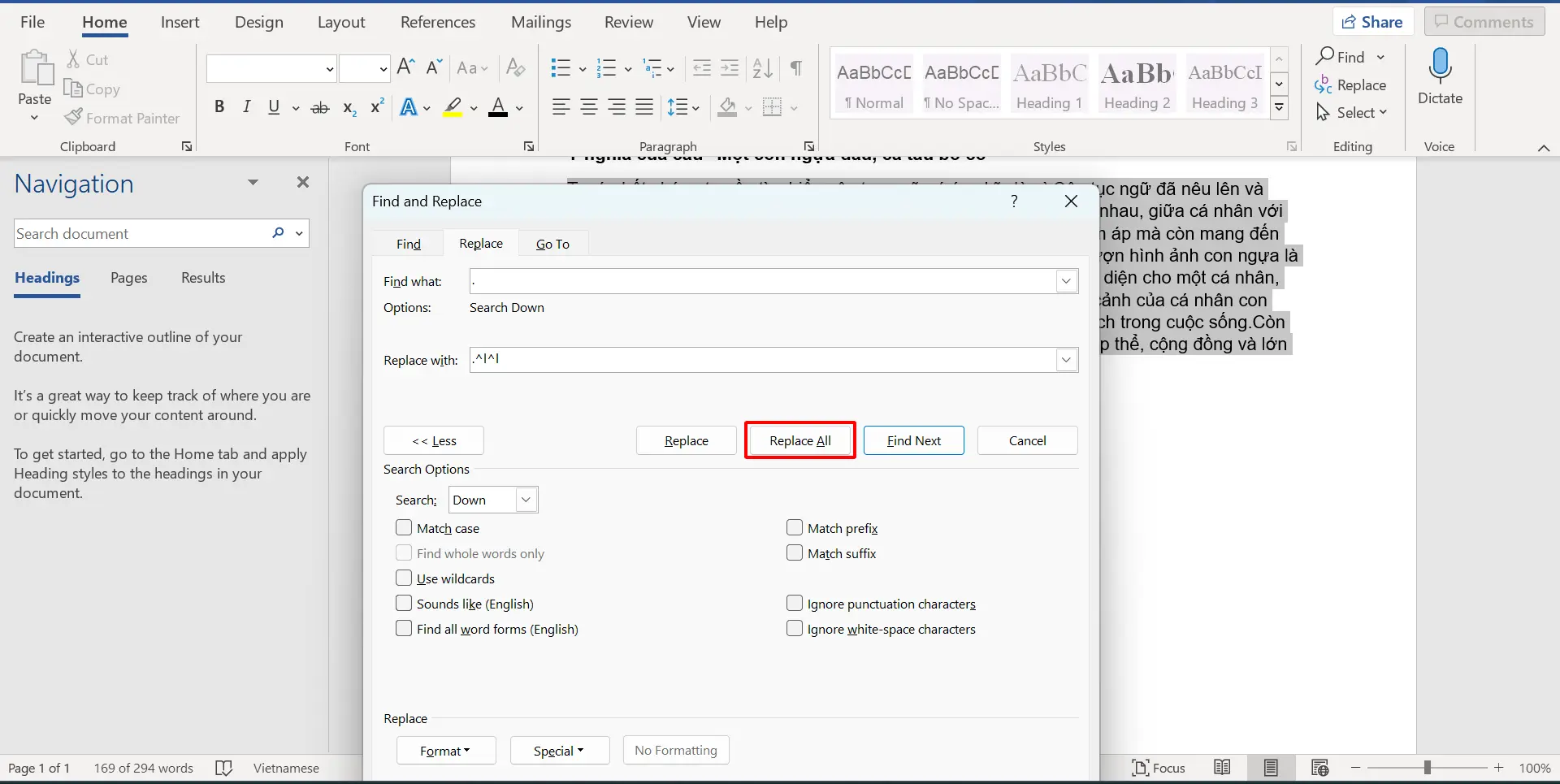Increase paragraph indent

(730, 68)
